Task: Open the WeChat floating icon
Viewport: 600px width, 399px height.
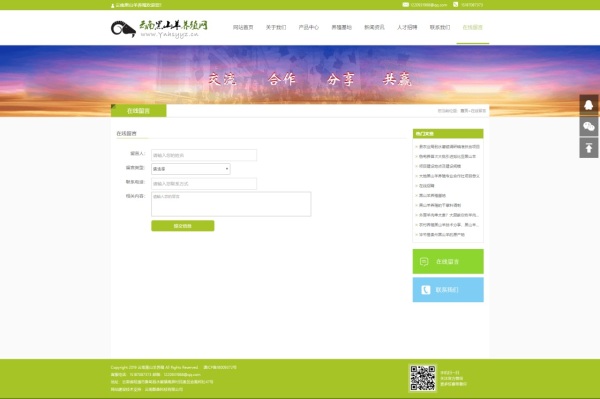Action: click(589, 126)
